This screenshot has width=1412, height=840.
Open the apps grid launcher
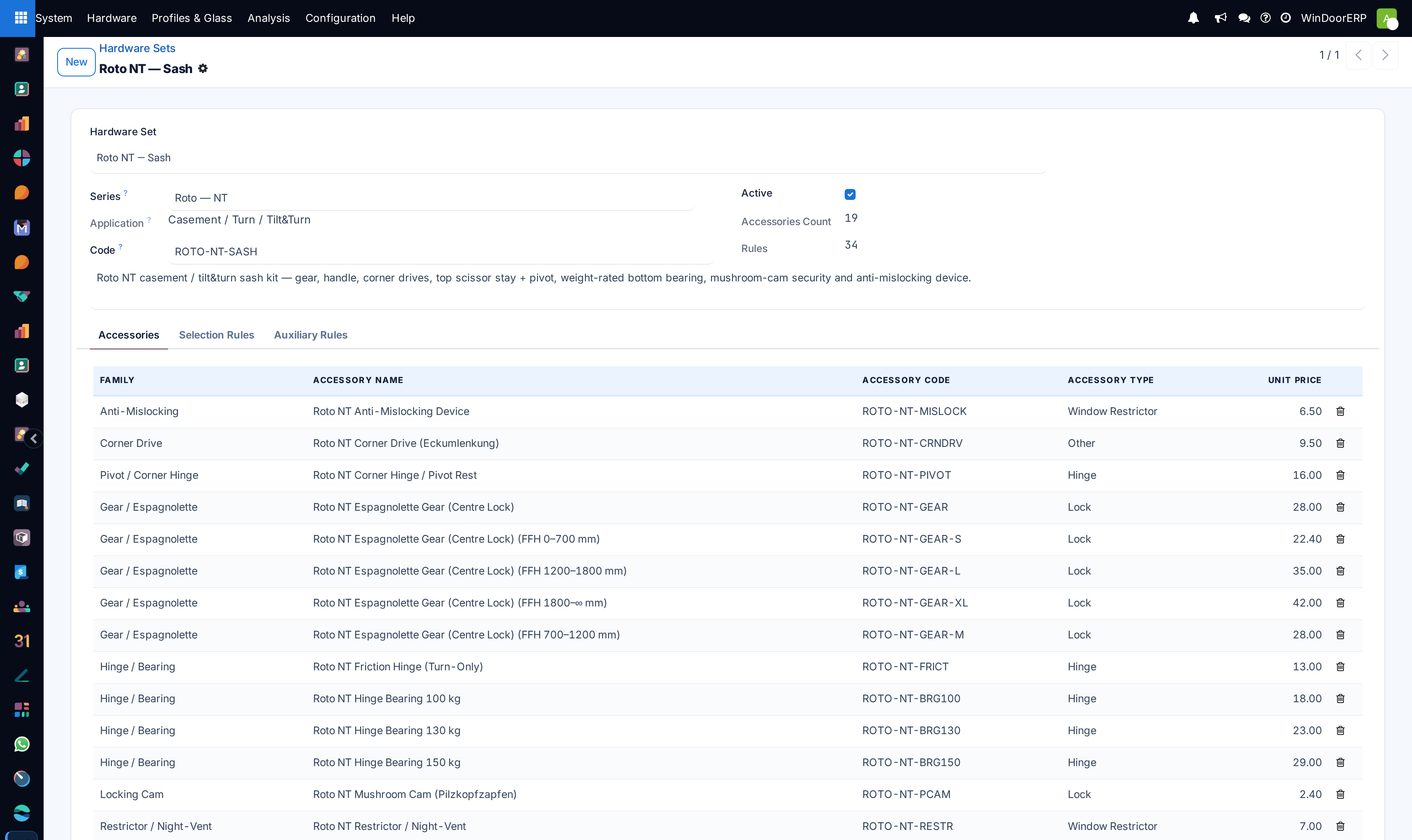pyautogui.click(x=21, y=18)
